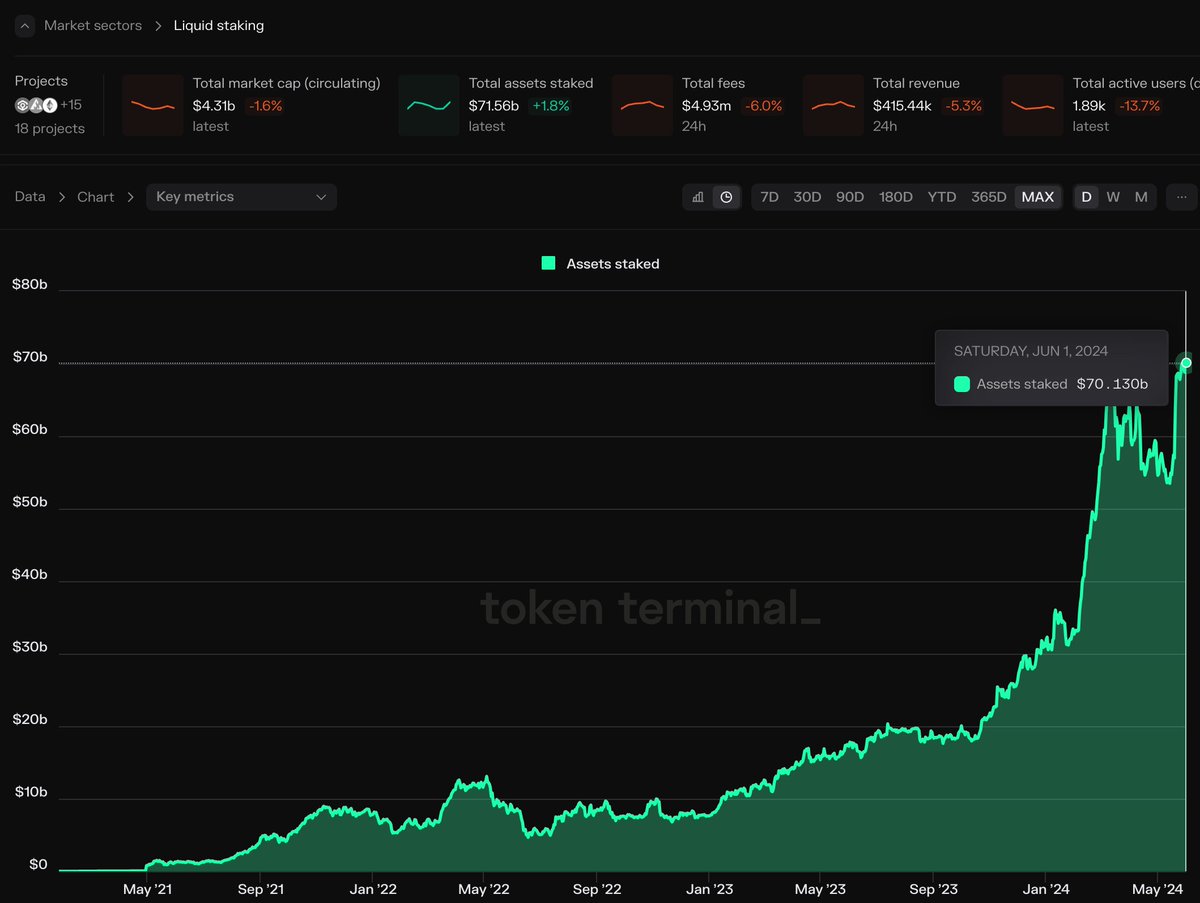This screenshot has height=903, width=1200.
Task: Click the Liquid staking breadcrumb
Action: [x=219, y=26]
